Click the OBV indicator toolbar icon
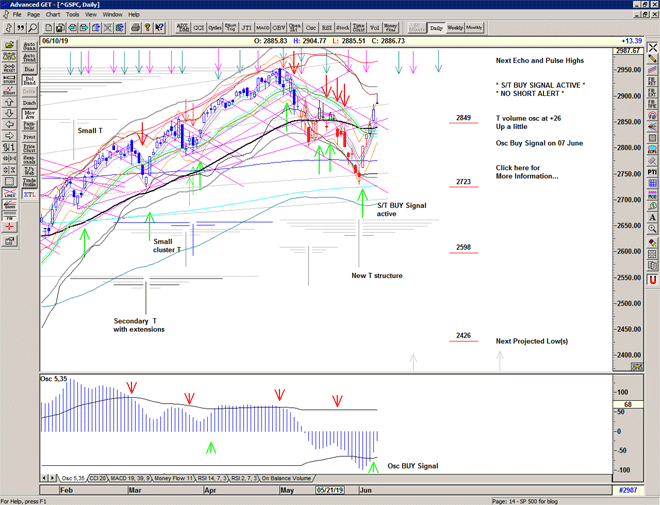The height and width of the screenshot is (505, 660). [x=279, y=28]
